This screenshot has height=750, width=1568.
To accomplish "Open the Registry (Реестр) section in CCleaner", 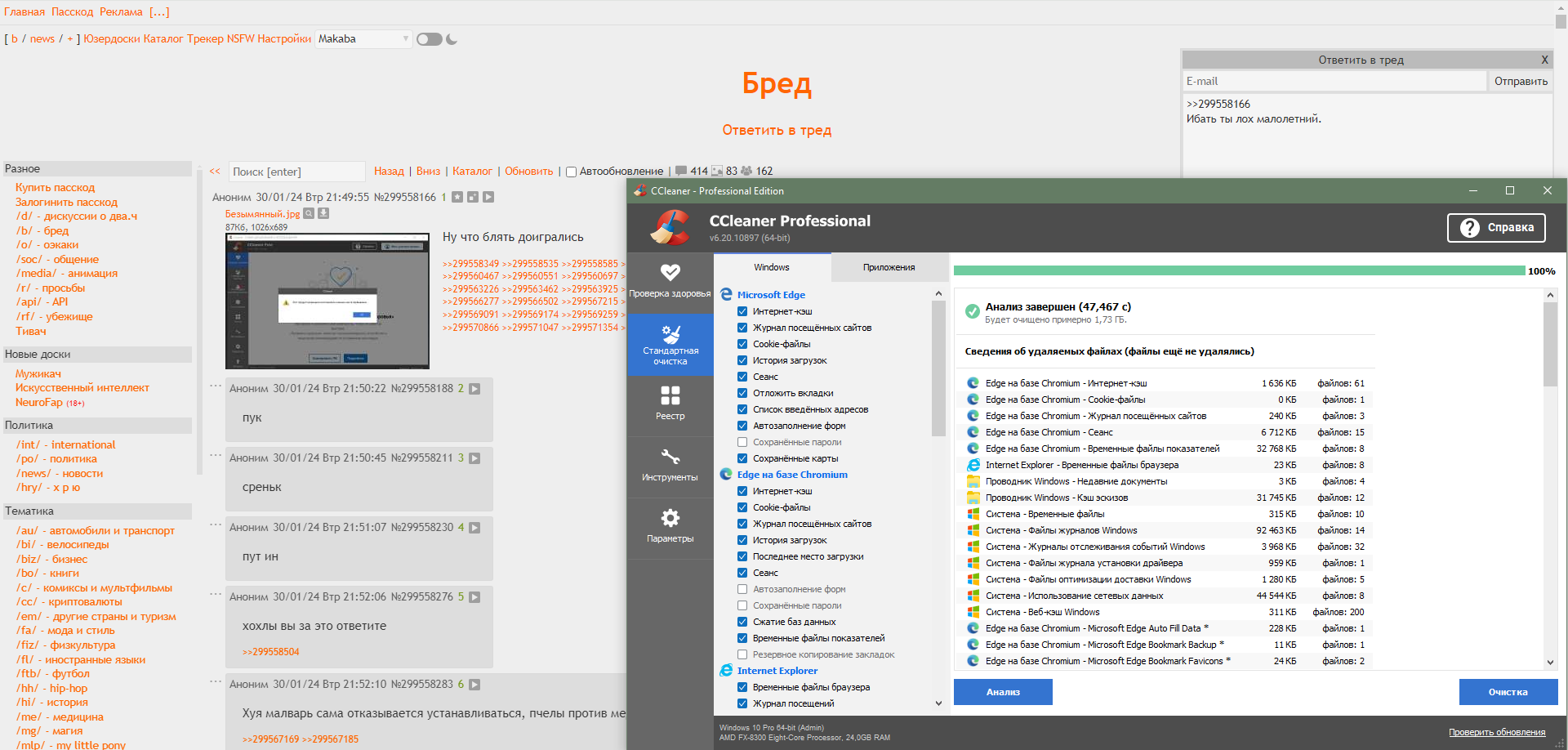I will (670, 404).
